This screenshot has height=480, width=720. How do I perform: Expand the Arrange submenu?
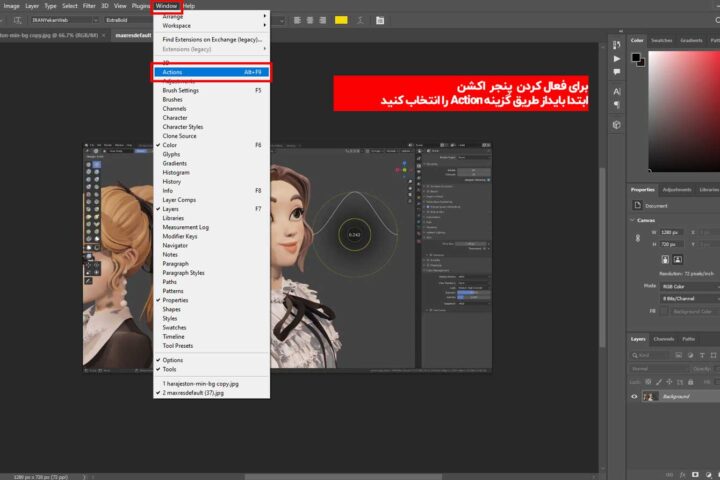pyautogui.click(x=212, y=17)
